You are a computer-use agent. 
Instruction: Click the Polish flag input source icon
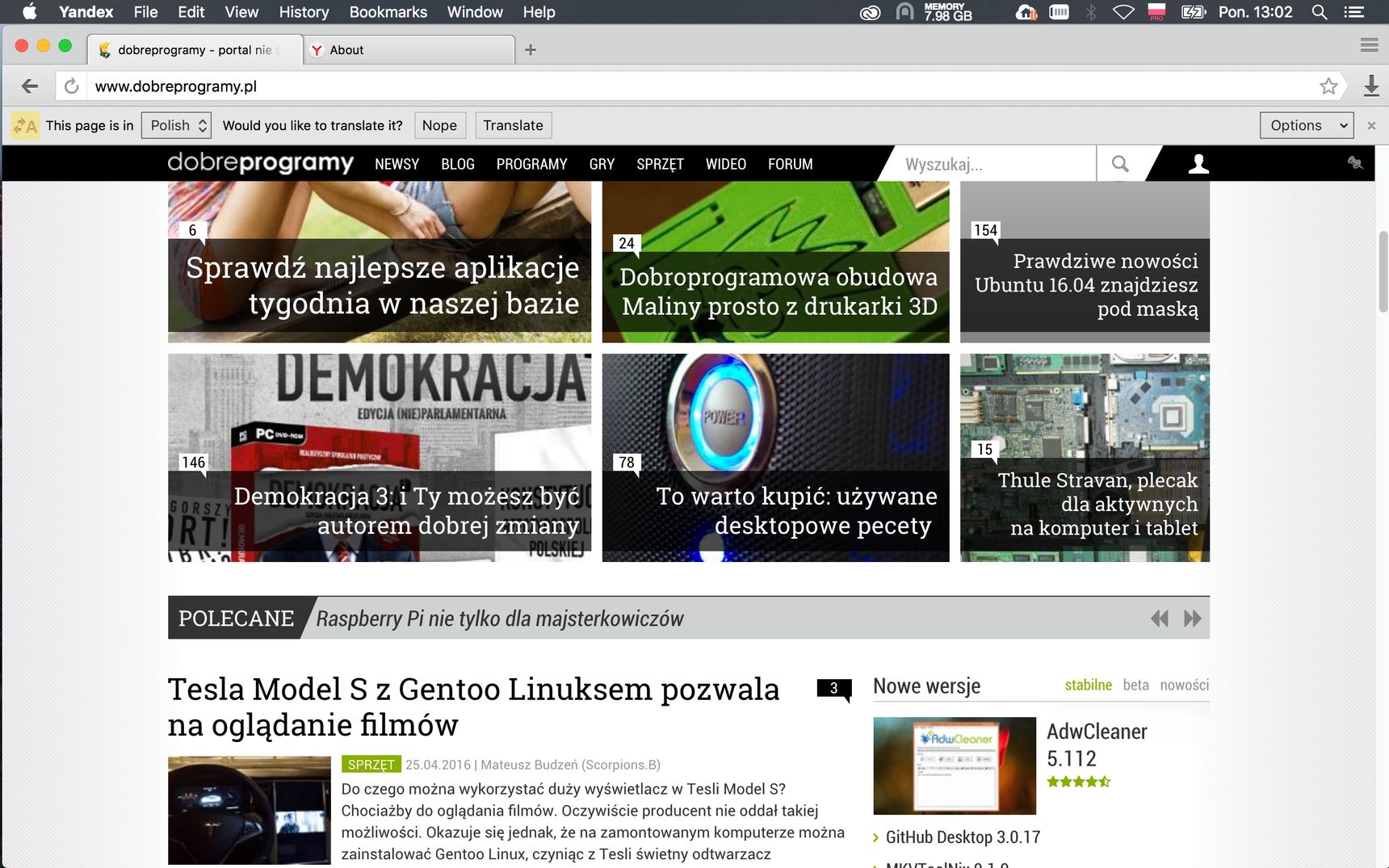(1157, 12)
